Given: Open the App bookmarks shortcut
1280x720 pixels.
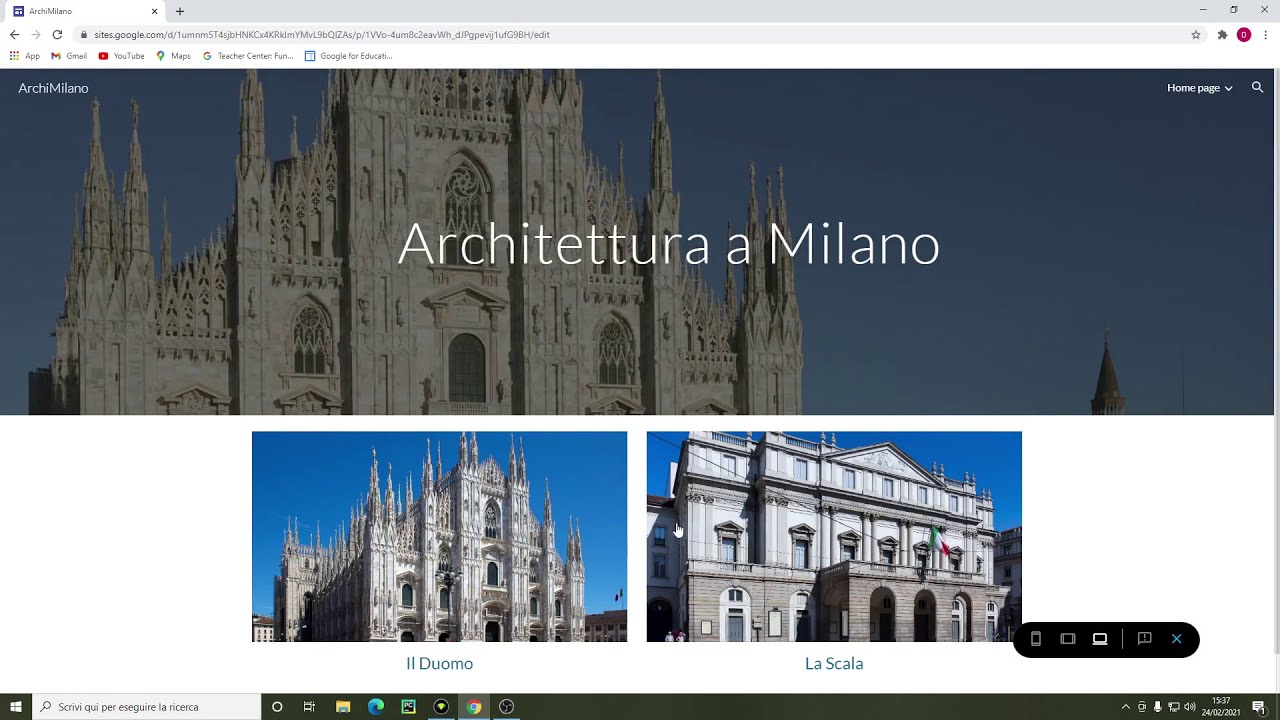Looking at the screenshot, I should (x=25, y=56).
